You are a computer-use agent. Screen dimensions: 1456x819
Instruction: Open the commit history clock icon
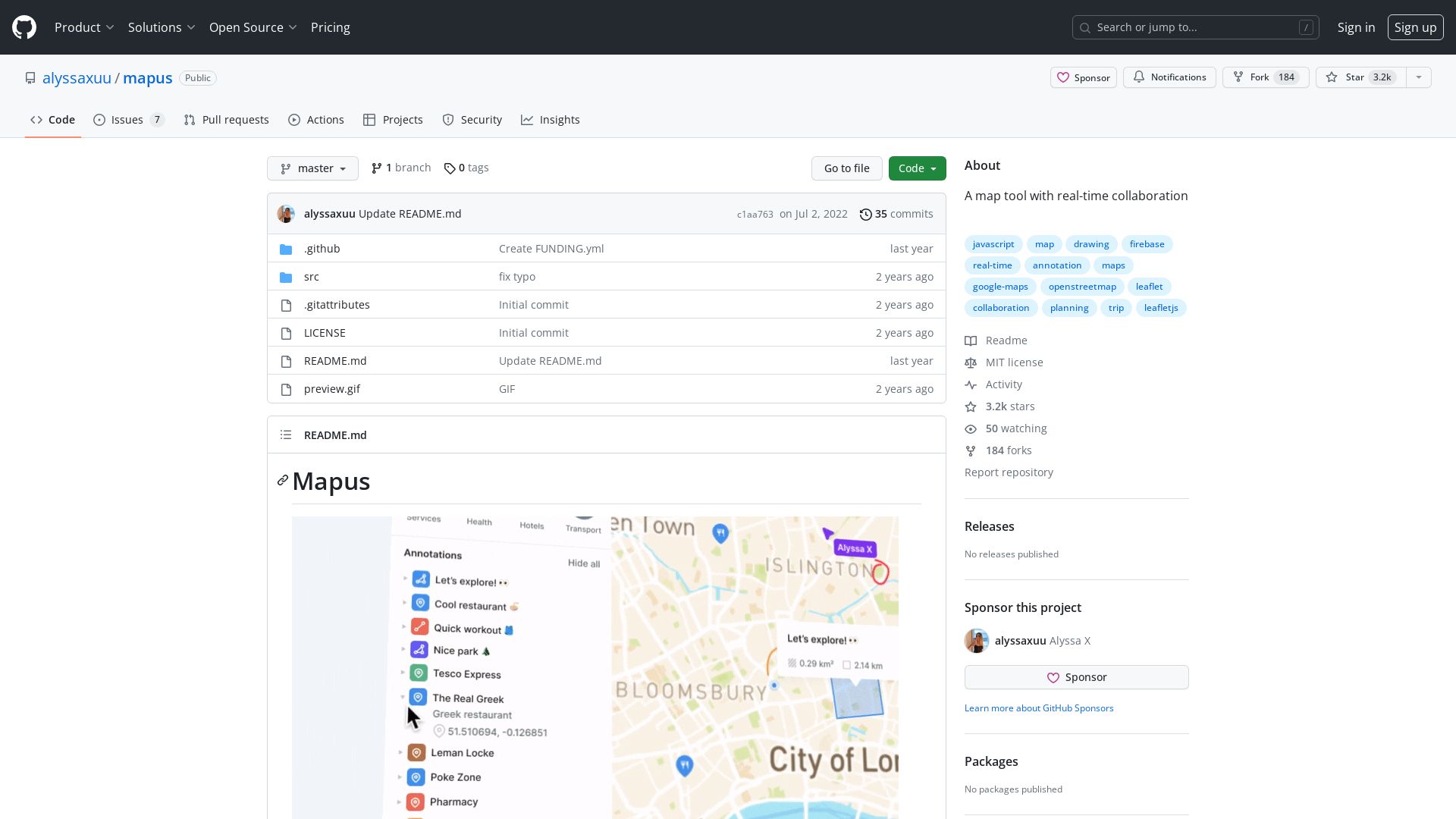(866, 214)
